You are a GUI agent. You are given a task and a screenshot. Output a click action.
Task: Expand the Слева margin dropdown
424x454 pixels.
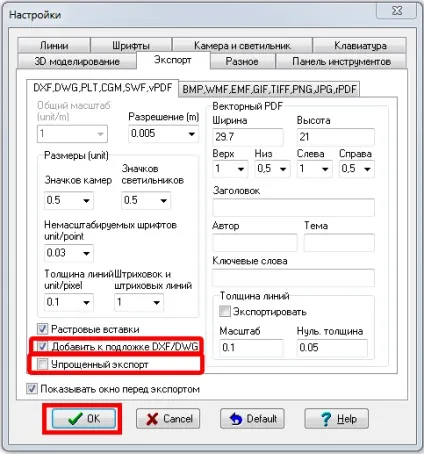click(325, 169)
